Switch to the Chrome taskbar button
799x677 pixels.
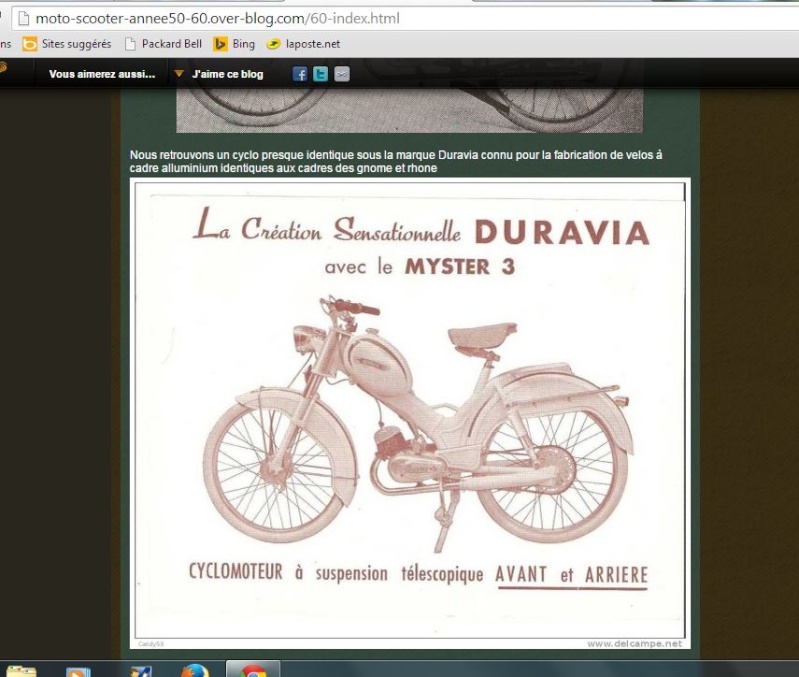(253, 669)
